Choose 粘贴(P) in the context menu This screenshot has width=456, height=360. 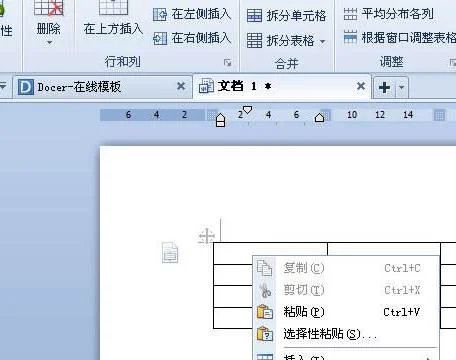click(347, 312)
